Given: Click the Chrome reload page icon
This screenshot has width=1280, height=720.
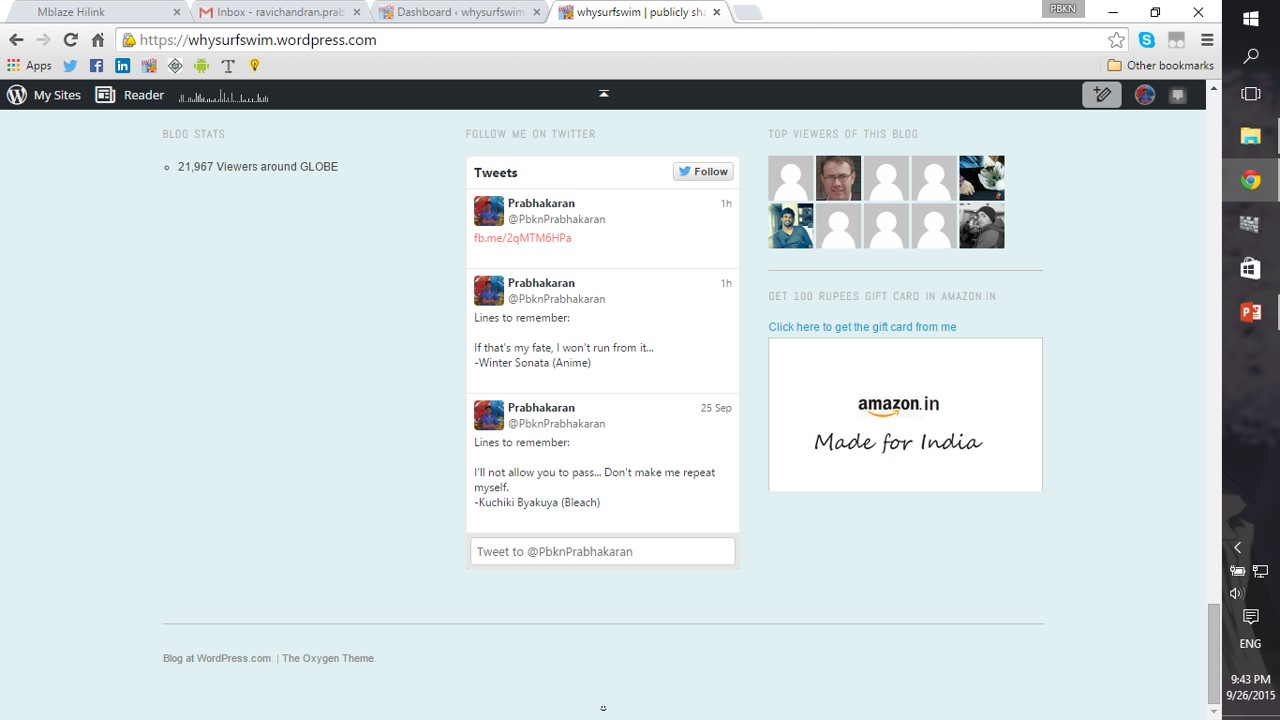Looking at the screenshot, I should tap(70, 40).
